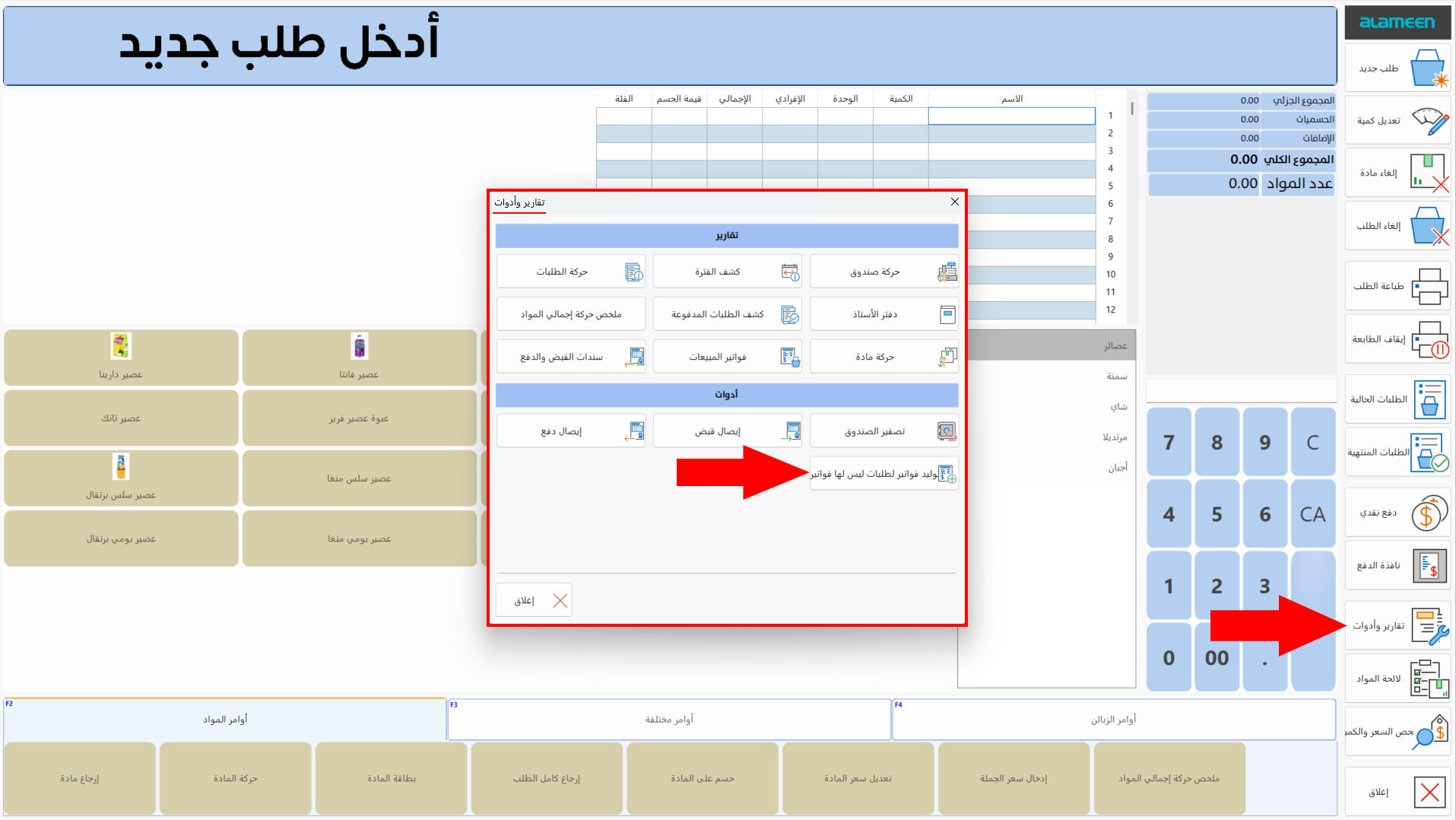Screen dimensions: 1456x820
Task: Click keypad 00 key
Action: click(x=1217, y=657)
